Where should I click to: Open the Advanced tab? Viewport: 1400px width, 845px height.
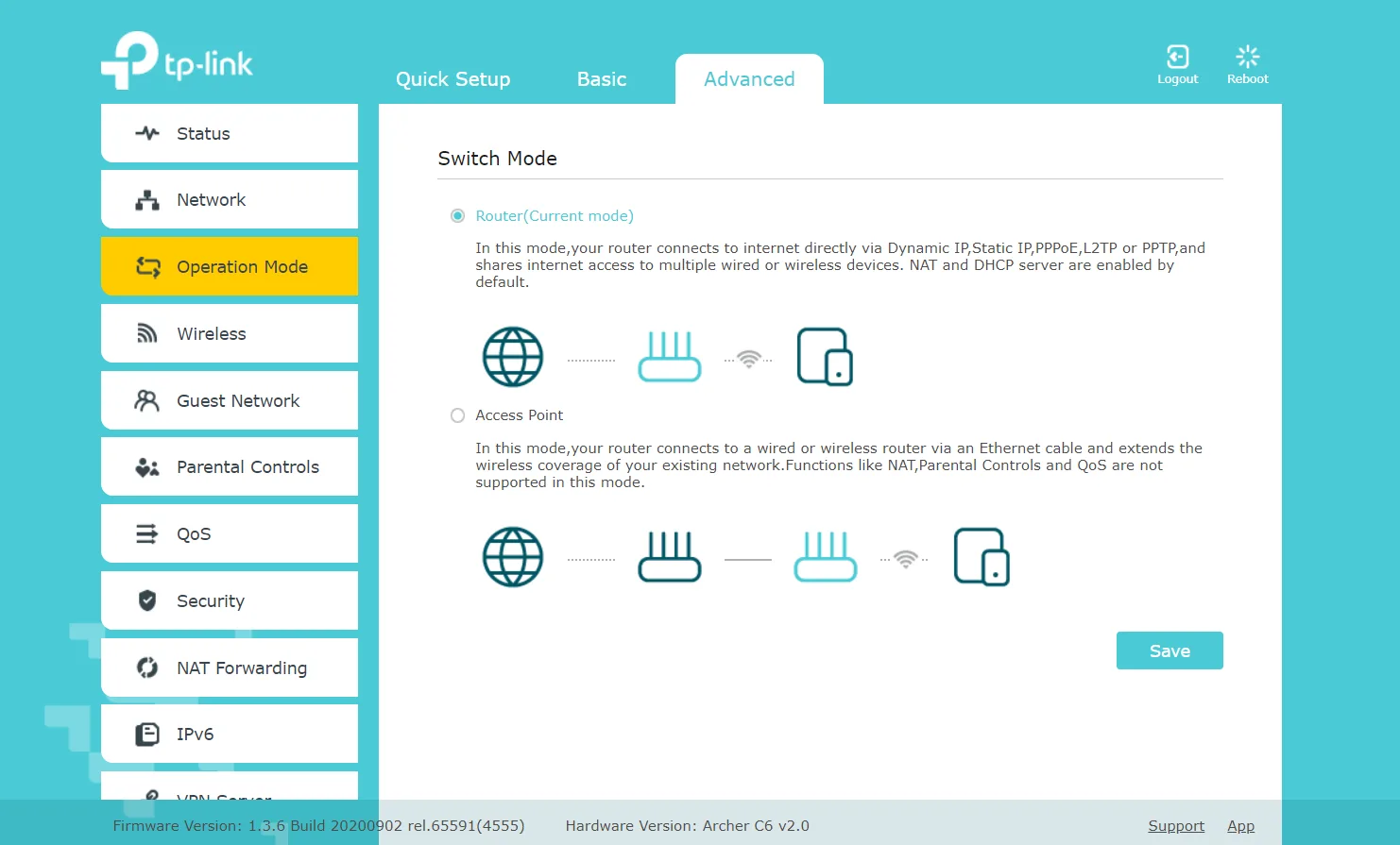(x=749, y=79)
